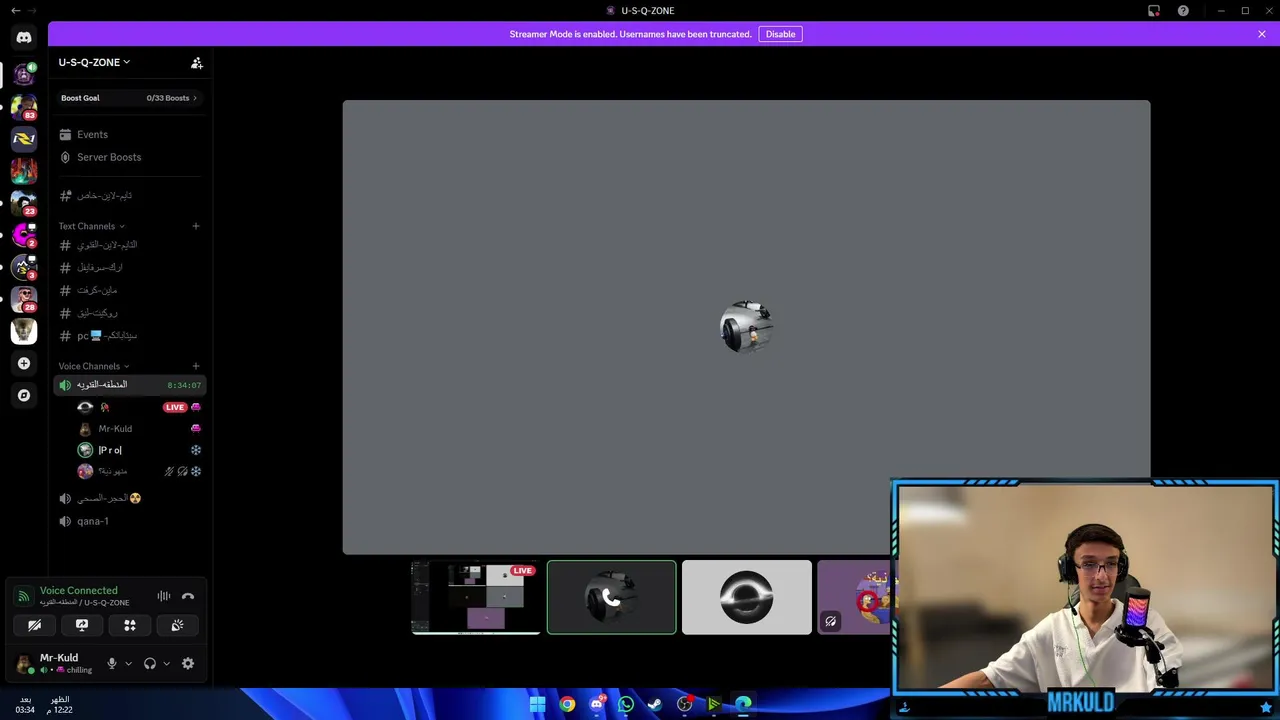The width and height of the screenshot is (1280, 720).
Task: Open WhatsApp from taskbar
Action: (626, 704)
